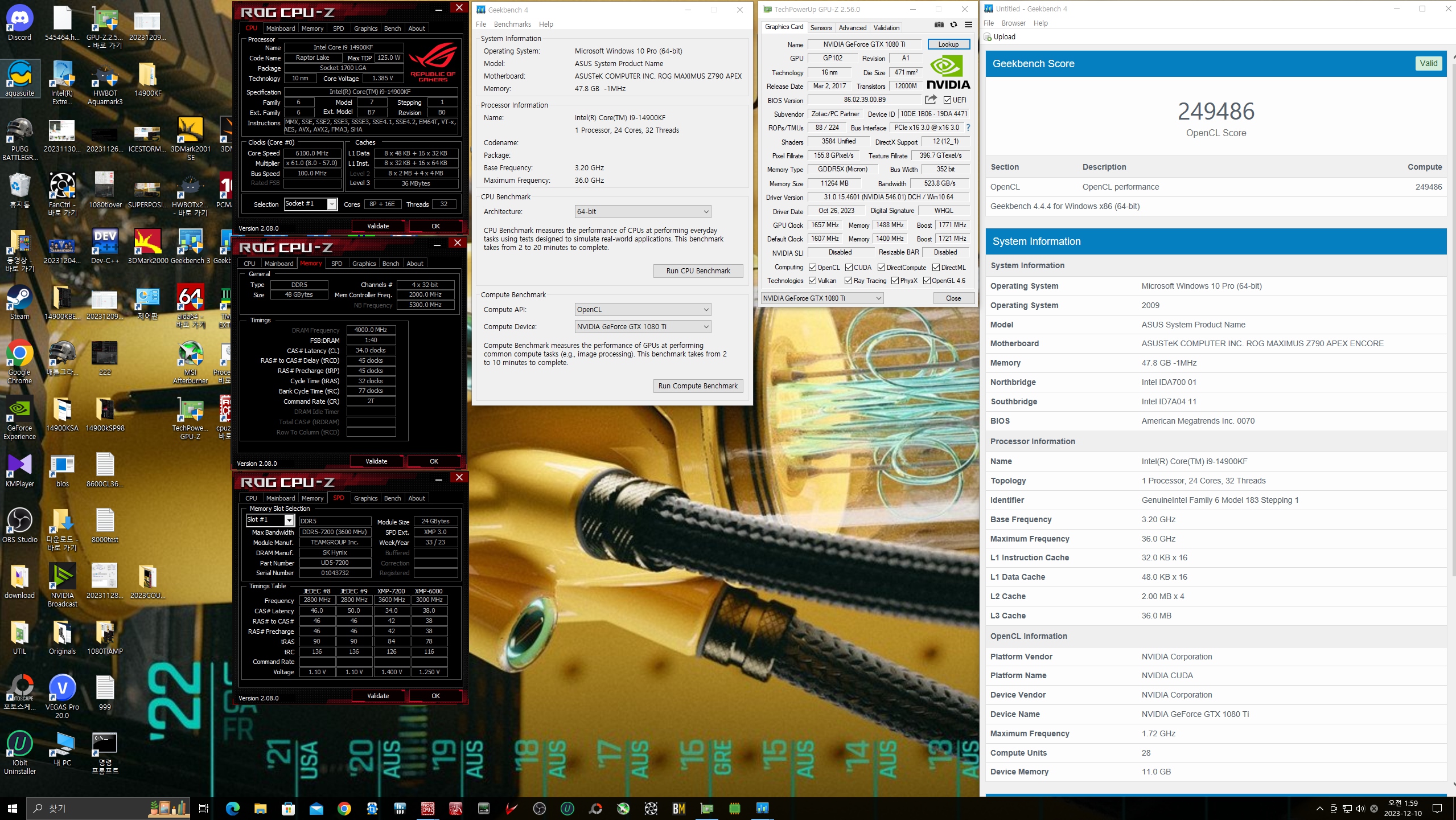The image size is (1456, 820).
Task: Click the Upload icon in Geekbench results
Action: click(x=988, y=37)
